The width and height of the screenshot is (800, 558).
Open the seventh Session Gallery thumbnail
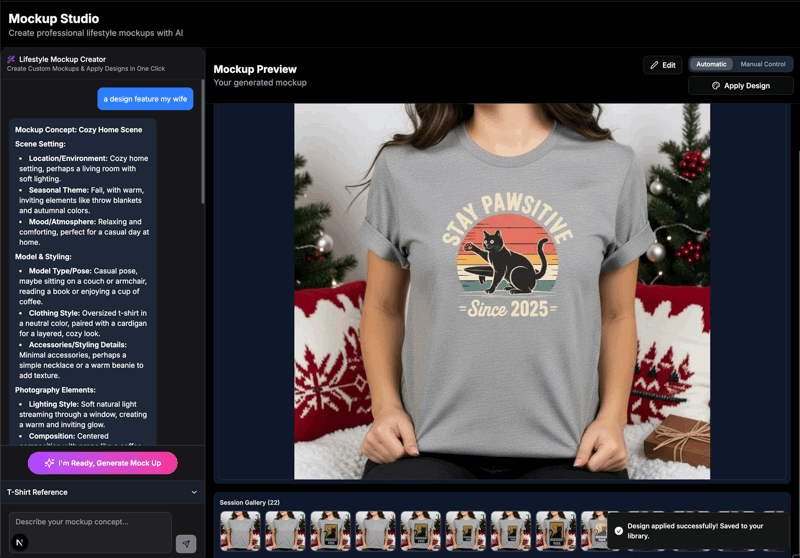point(511,531)
